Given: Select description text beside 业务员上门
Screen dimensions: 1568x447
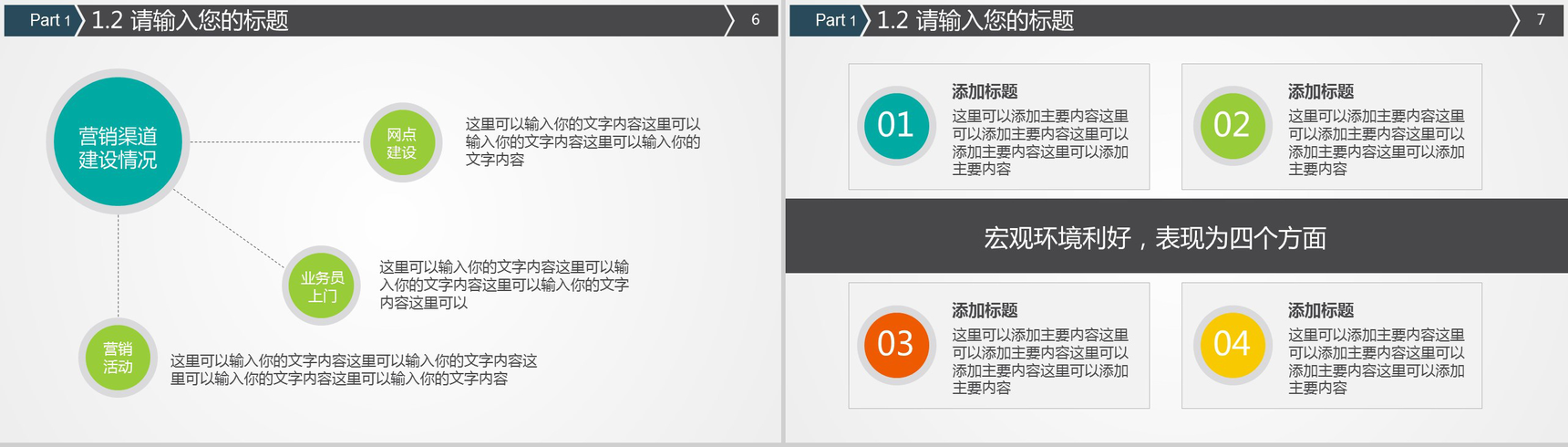Looking at the screenshot, I should point(504,285).
